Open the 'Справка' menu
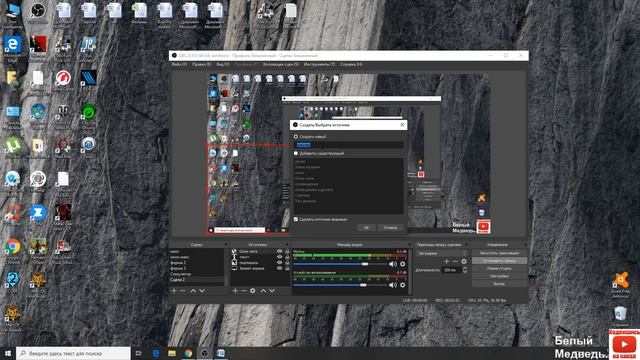Screen dimensions: 640x360 coord(351,64)
